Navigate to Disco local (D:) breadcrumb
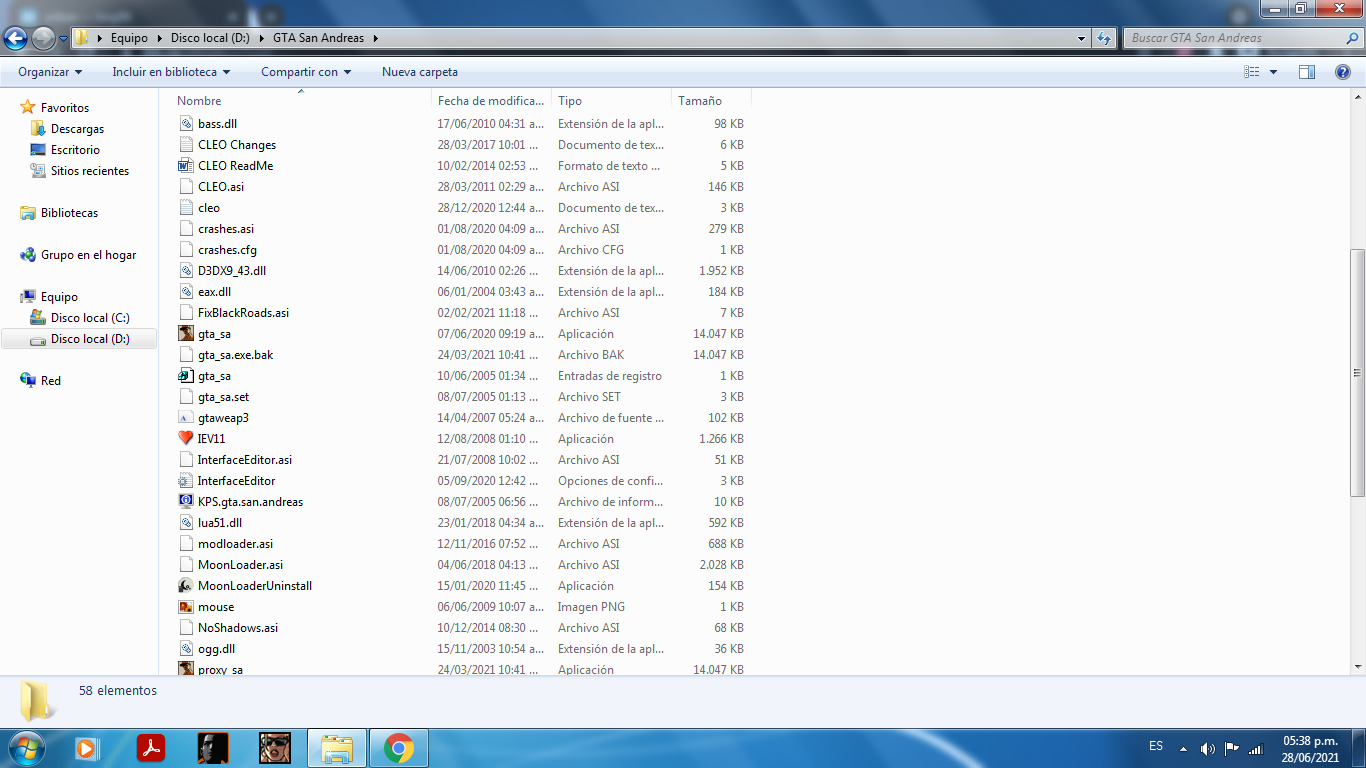 coord(211,38)
